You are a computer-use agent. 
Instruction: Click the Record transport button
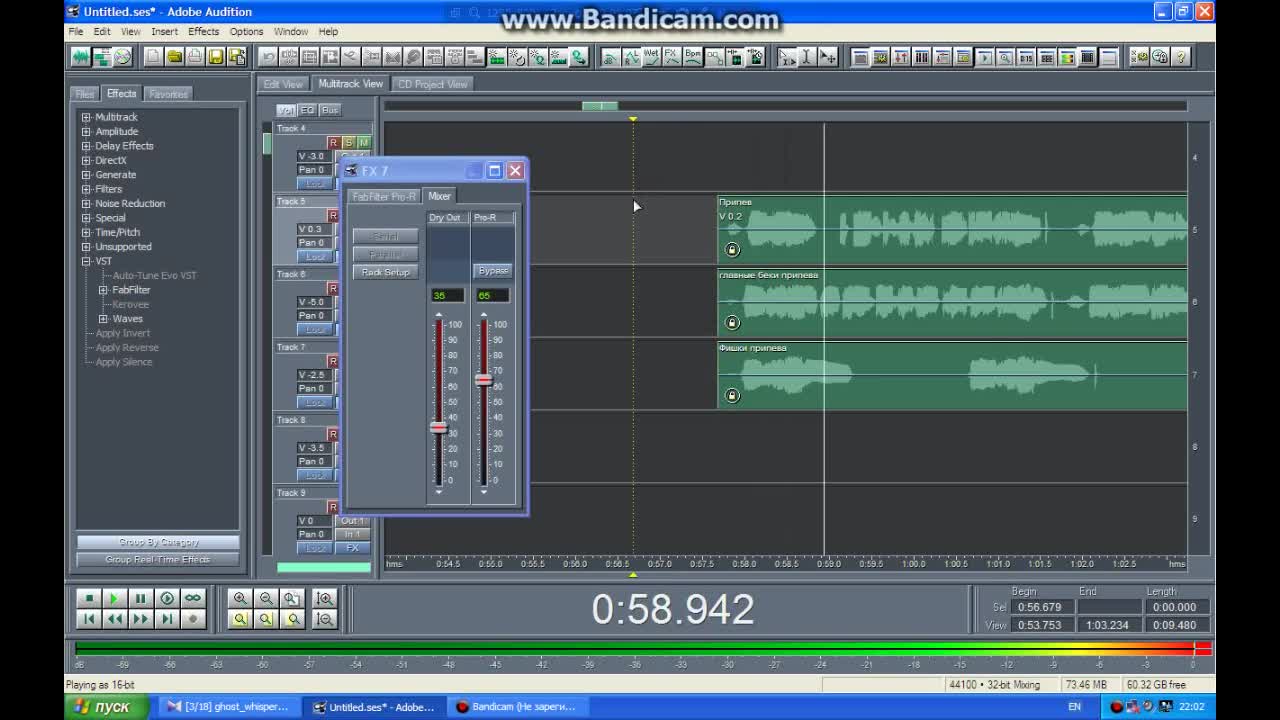click(193, 619)
